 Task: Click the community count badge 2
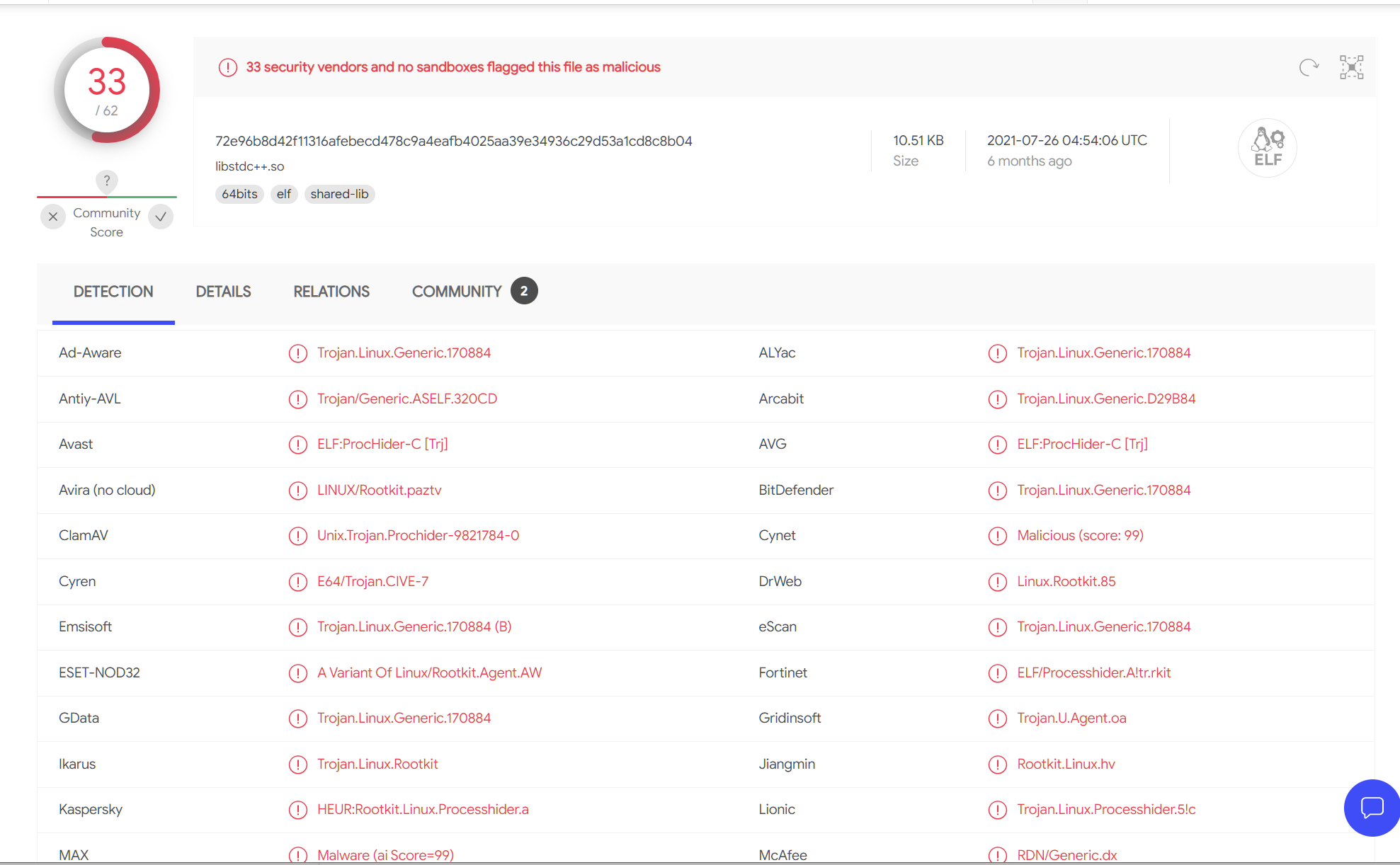[524, 291]
